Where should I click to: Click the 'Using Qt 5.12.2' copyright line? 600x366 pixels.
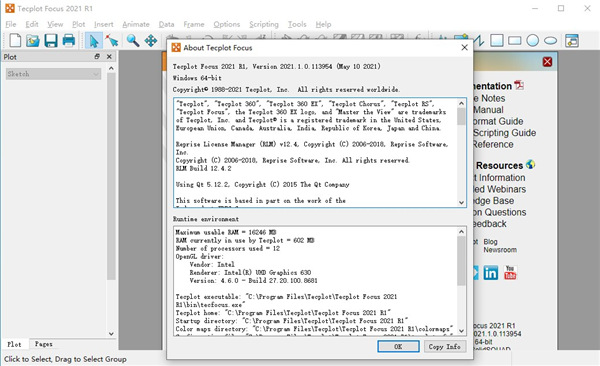pyautogui.click(x=262, y=184)
